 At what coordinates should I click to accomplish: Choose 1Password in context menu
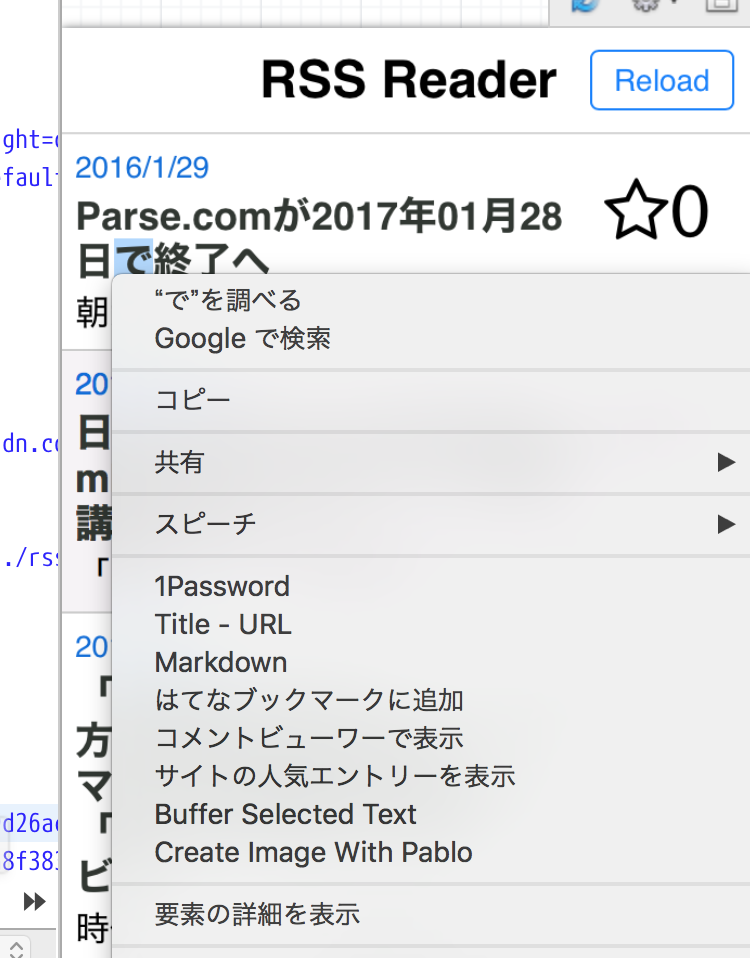coord(222,586)
